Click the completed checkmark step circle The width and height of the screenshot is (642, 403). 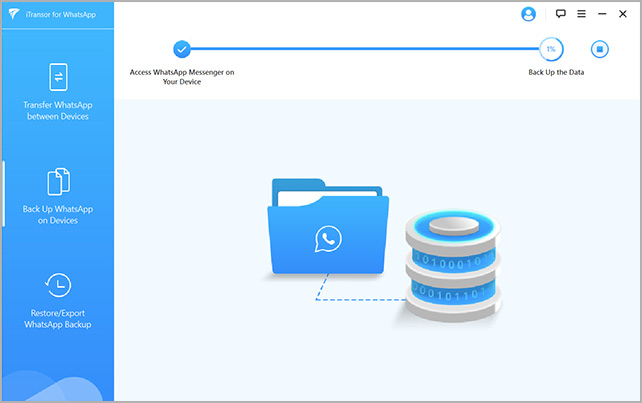[x=181, y=48]
